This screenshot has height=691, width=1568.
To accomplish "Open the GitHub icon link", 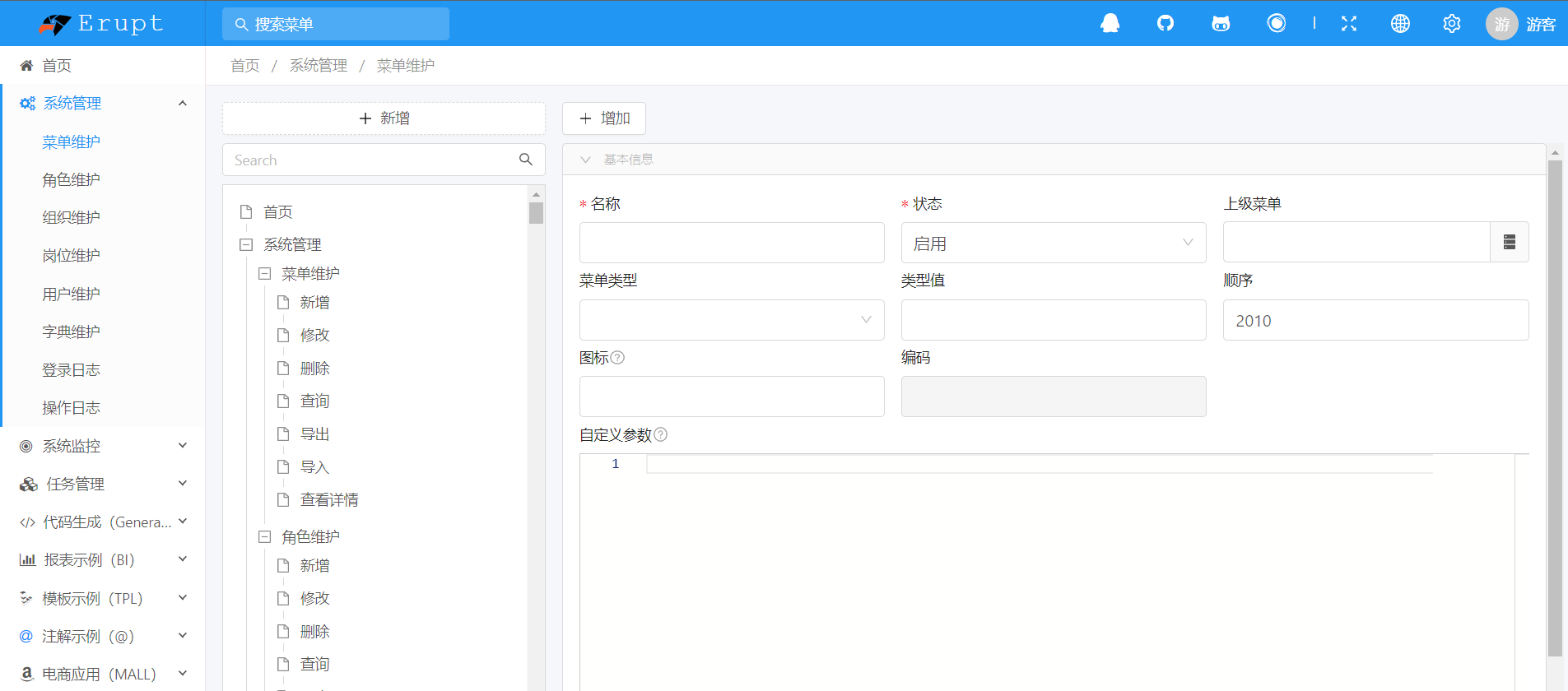I will [1166, 23].
